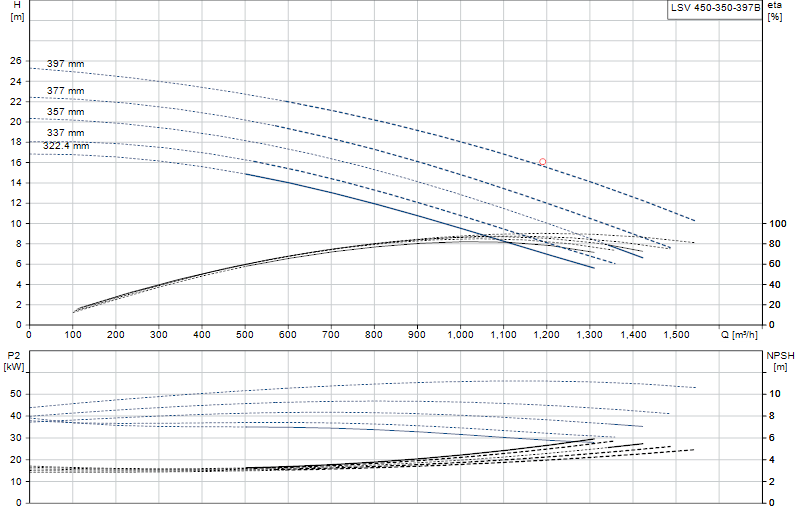
Task: Click the '377 mm' impeller curve label
Action: point(66,91)
